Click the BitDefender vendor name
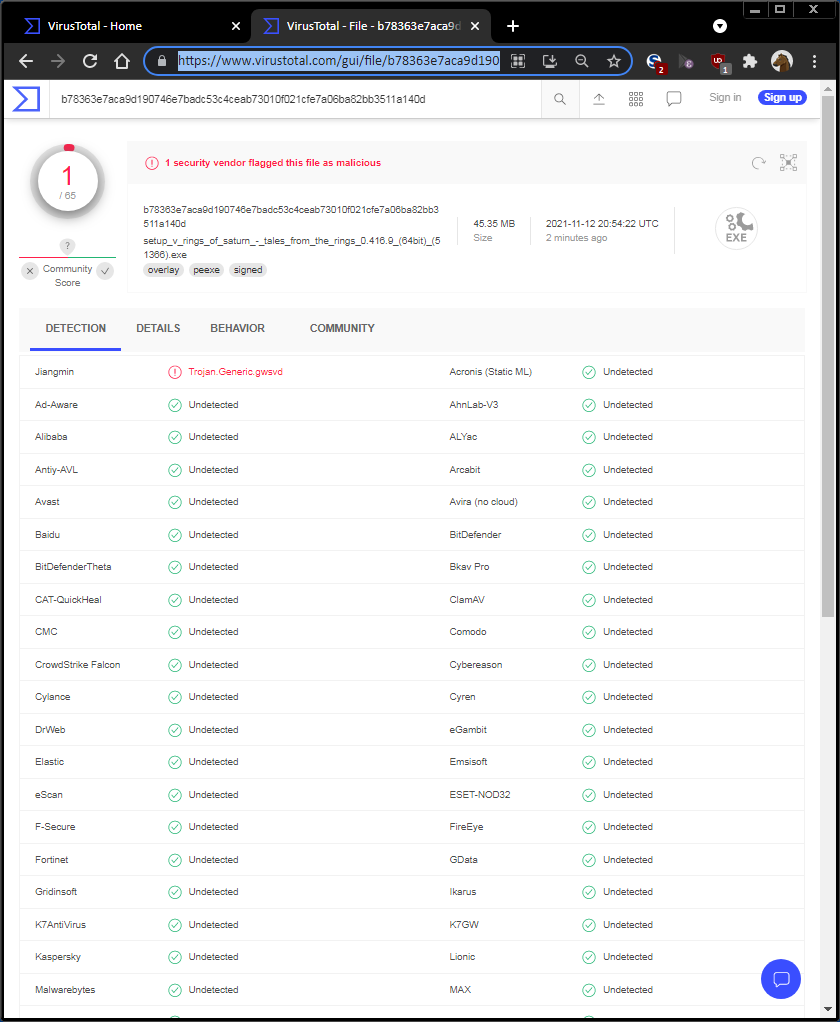The width and height of the screenshot is (840, 1022). [476, 535]
